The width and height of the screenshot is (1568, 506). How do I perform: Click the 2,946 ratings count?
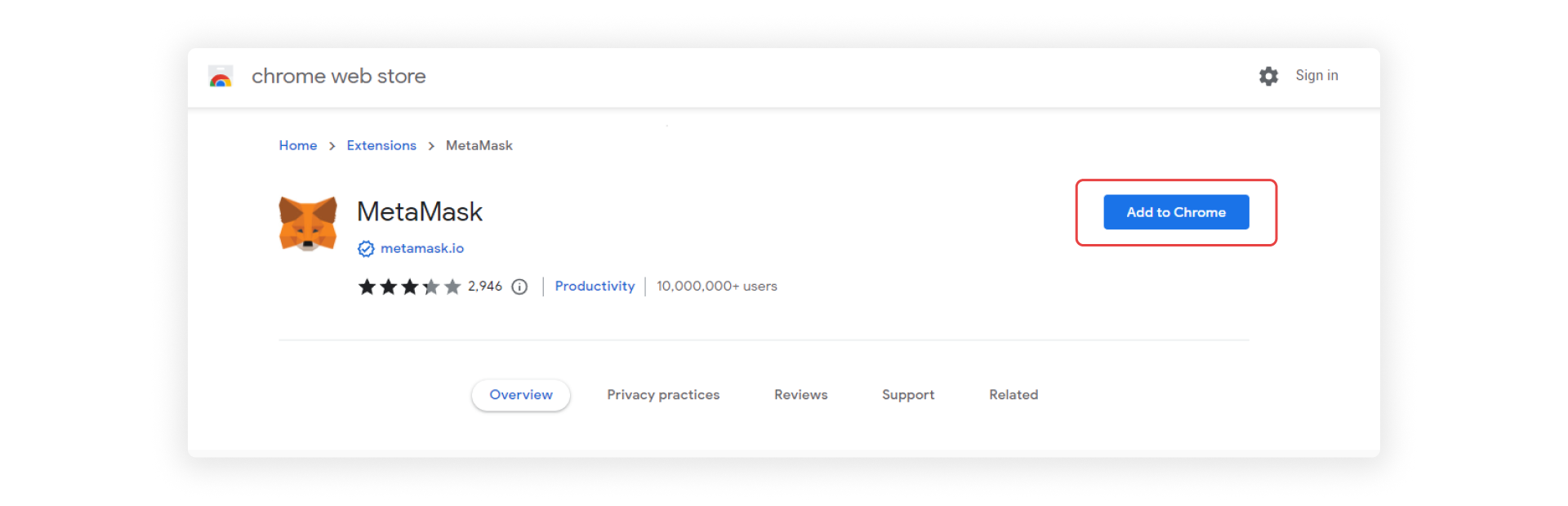click(x=485, y=286)
